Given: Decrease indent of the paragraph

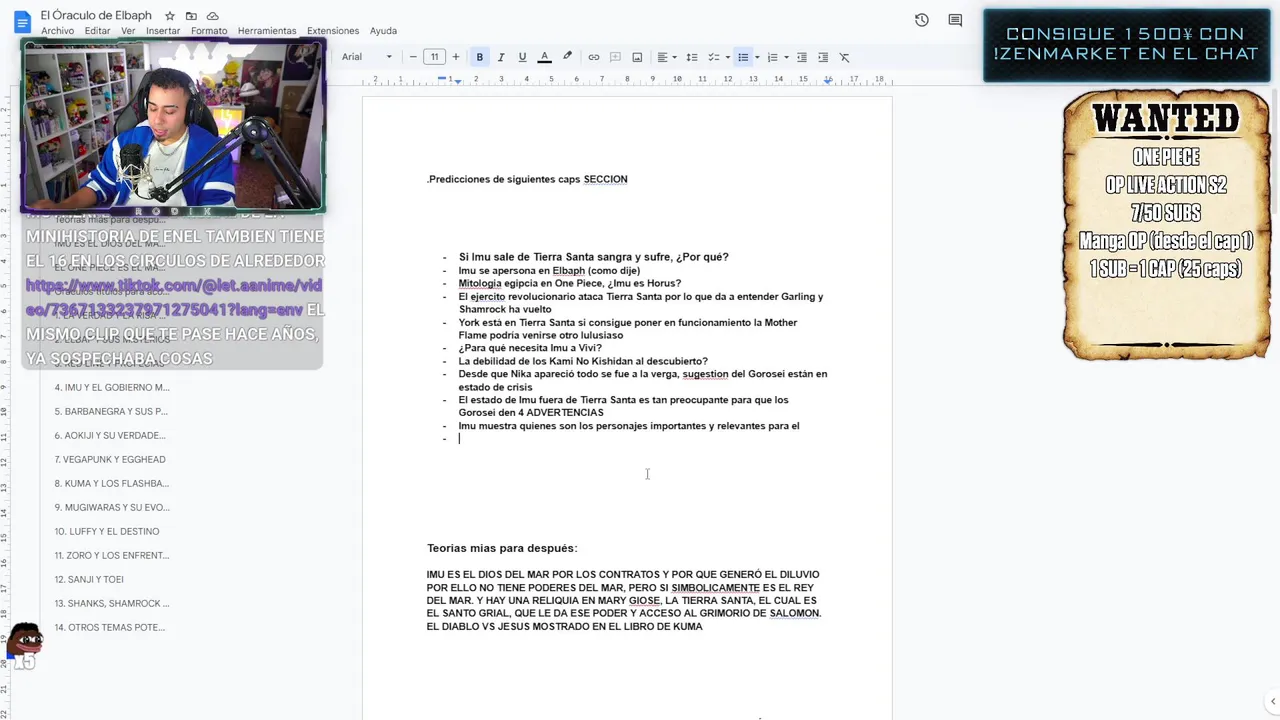Looking at the screenshot, I should coord(802,57).
